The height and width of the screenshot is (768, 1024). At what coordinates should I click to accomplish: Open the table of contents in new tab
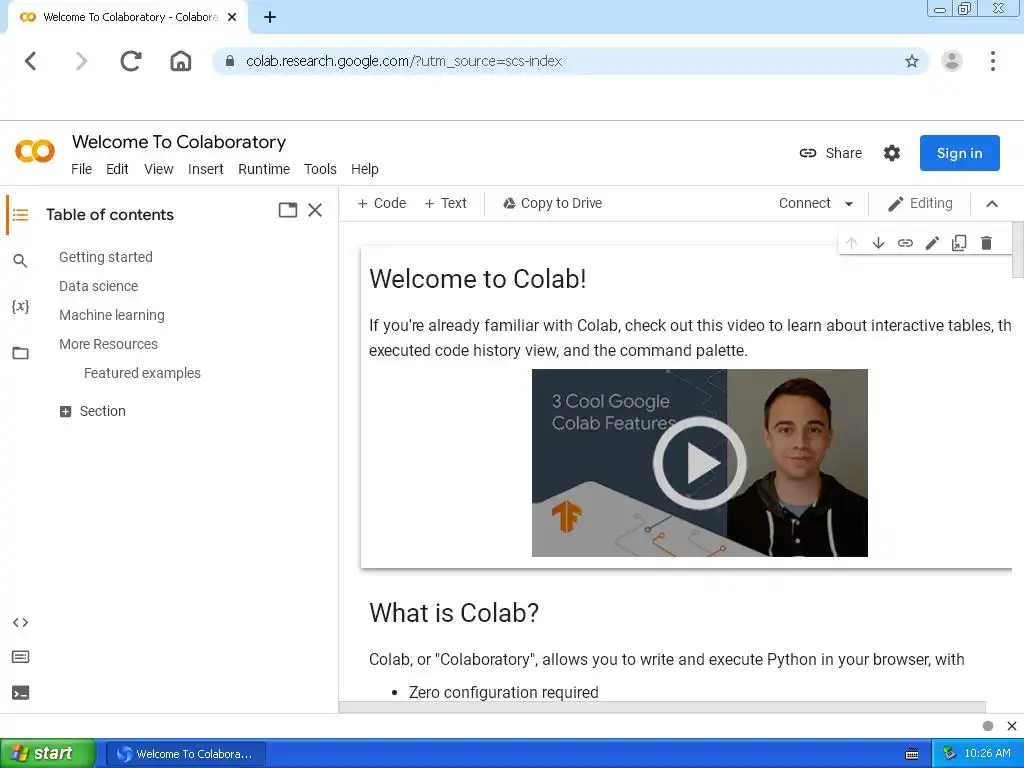tap(287, 210)
